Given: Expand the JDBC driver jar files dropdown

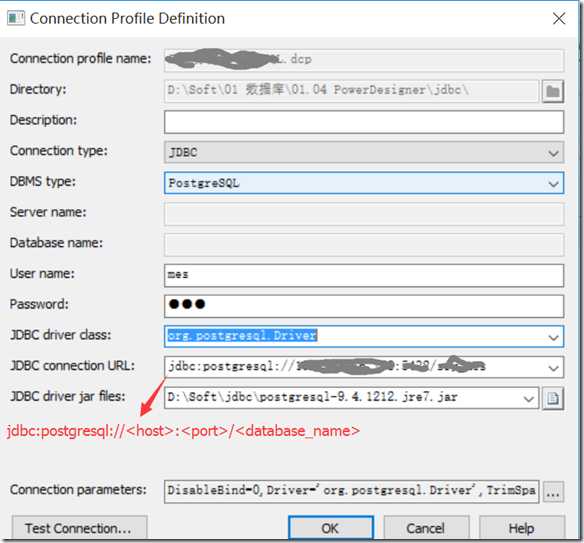Looking at the screenshot, I should 528,399.
